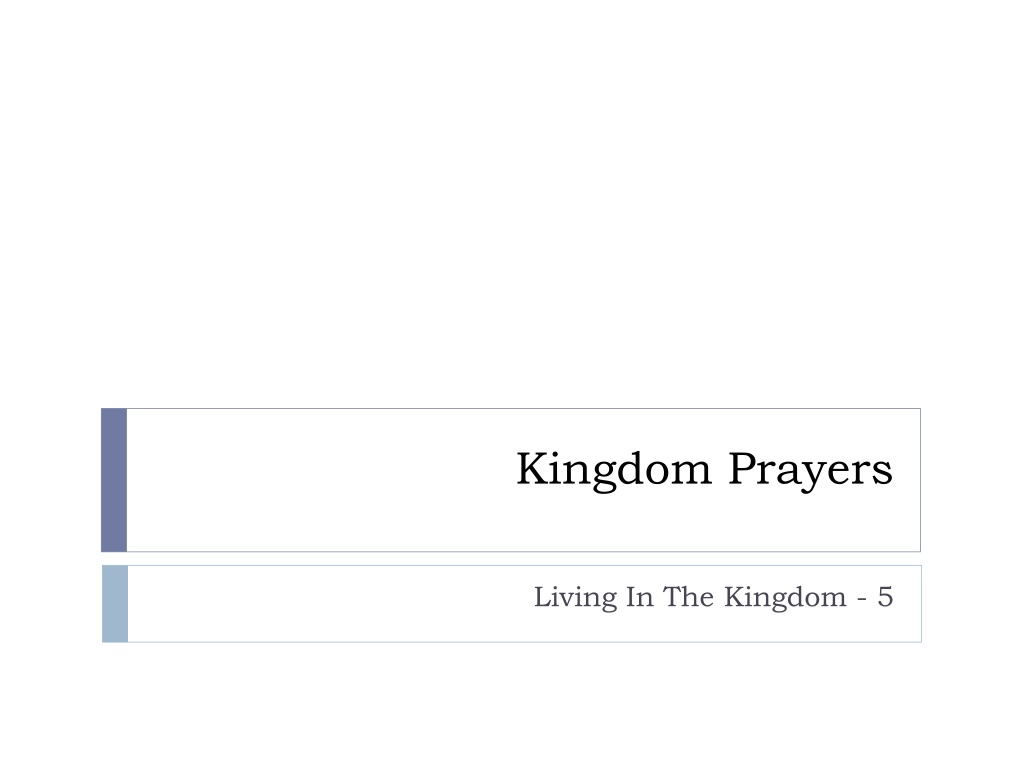Click the letter K starting the title
The height and width of the screenshot is (768, 1024).
(532, 468)
